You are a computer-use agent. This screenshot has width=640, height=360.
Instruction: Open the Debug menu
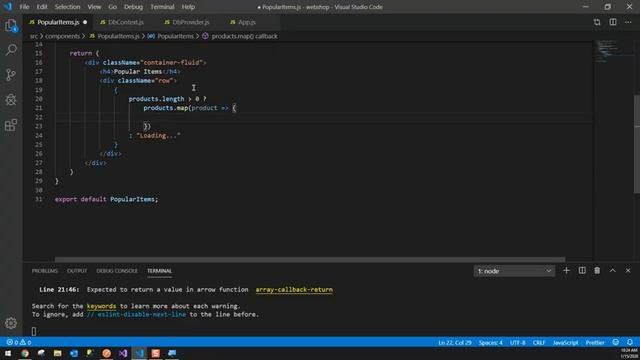point(133,7)
